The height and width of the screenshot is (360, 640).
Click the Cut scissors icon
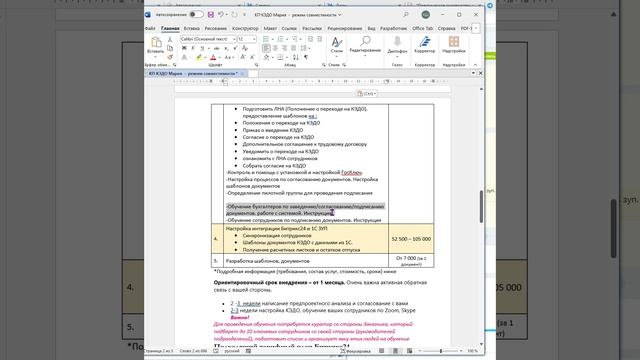(x=170, y=40)
